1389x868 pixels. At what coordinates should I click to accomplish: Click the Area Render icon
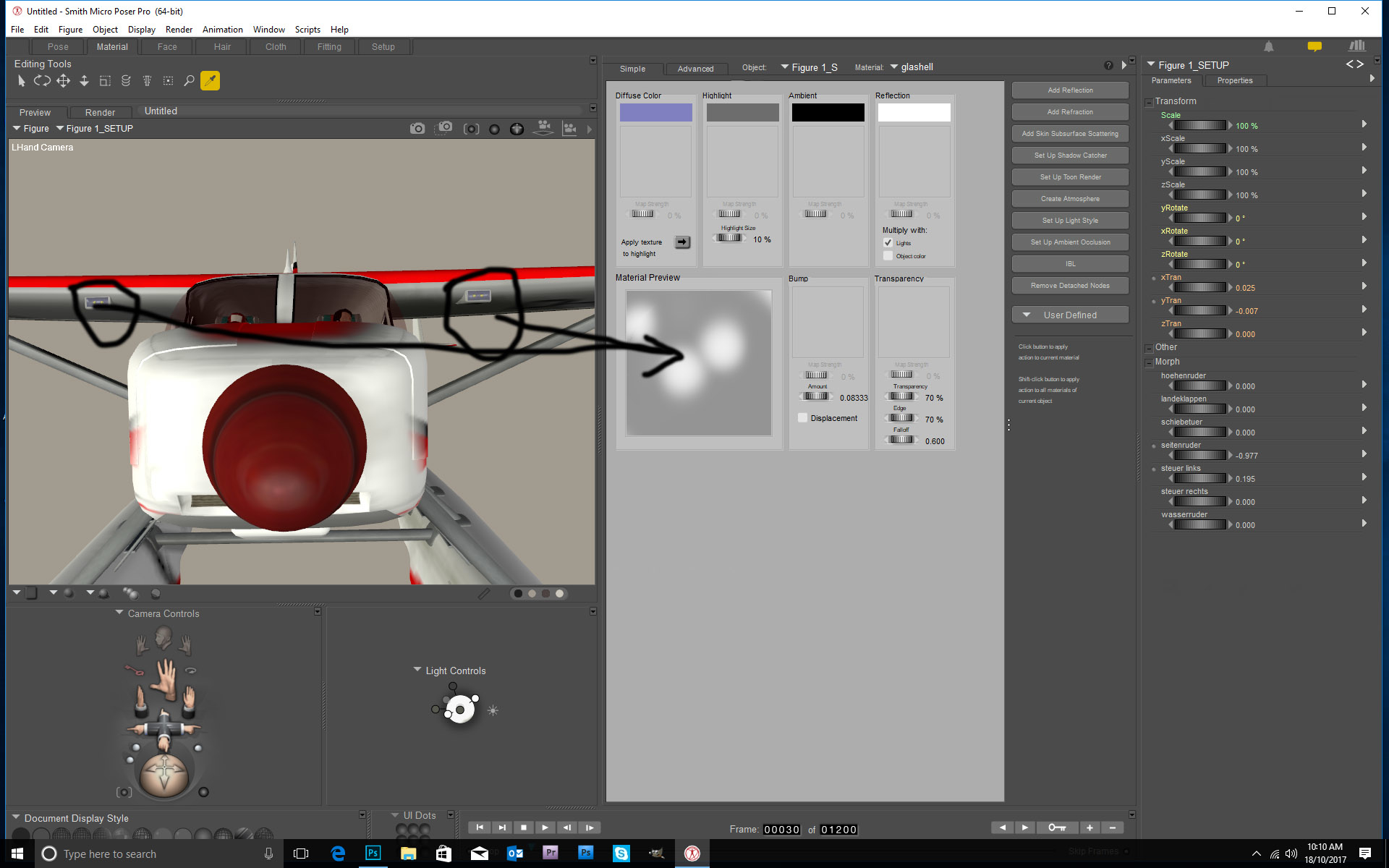pos(444,129)
